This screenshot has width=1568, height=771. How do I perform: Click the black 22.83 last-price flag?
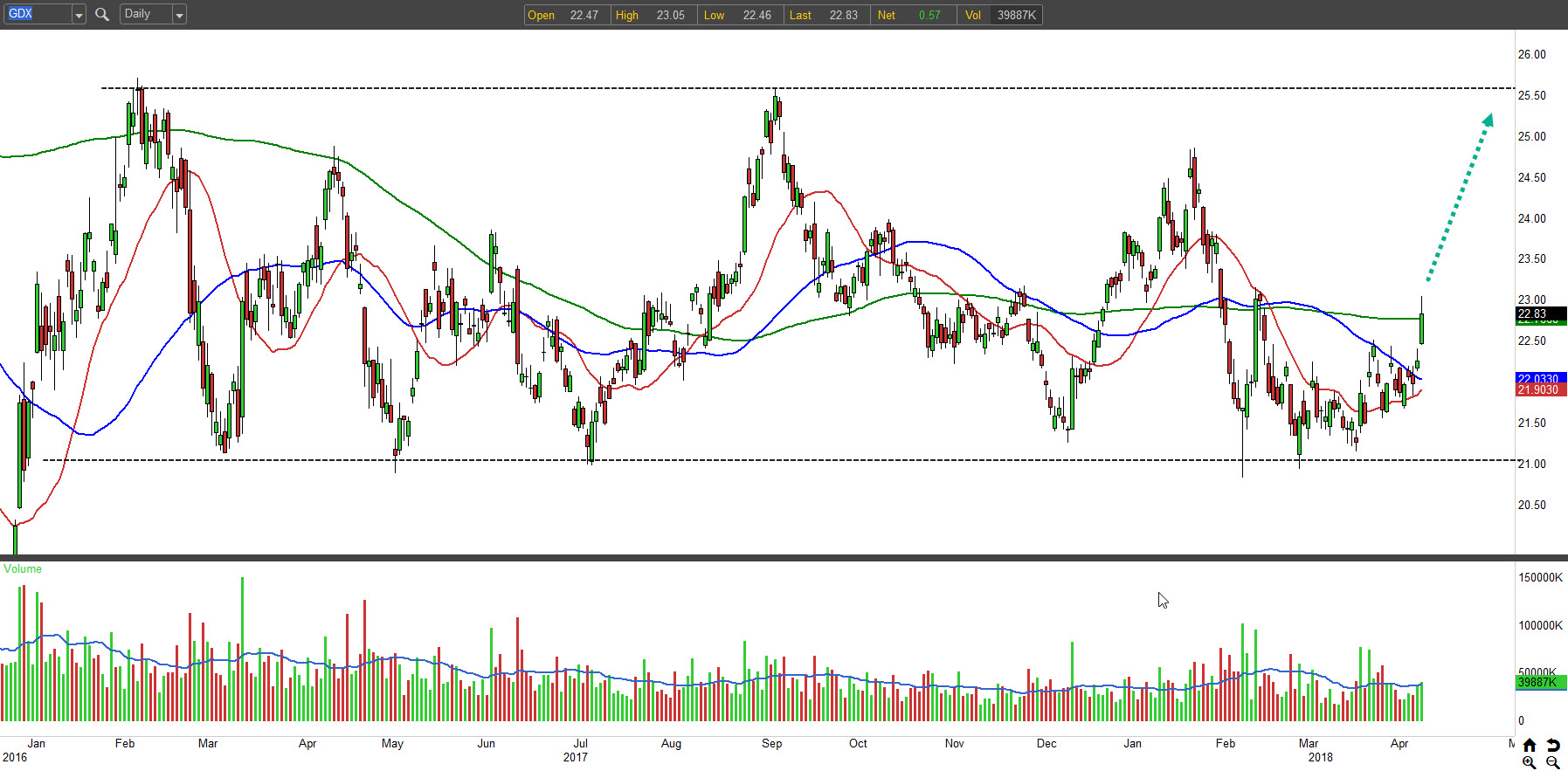coord(1541,313)
